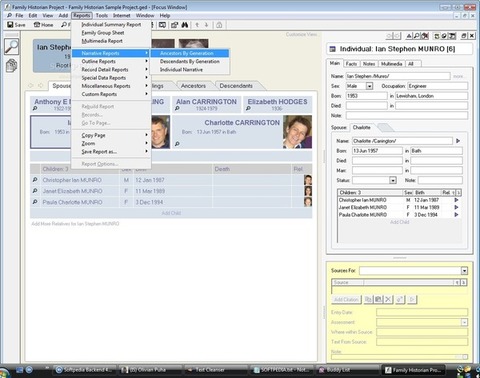Click the Occupation field containing Engineer
This screenshot has height=378, width=480.
click(437, 86)
